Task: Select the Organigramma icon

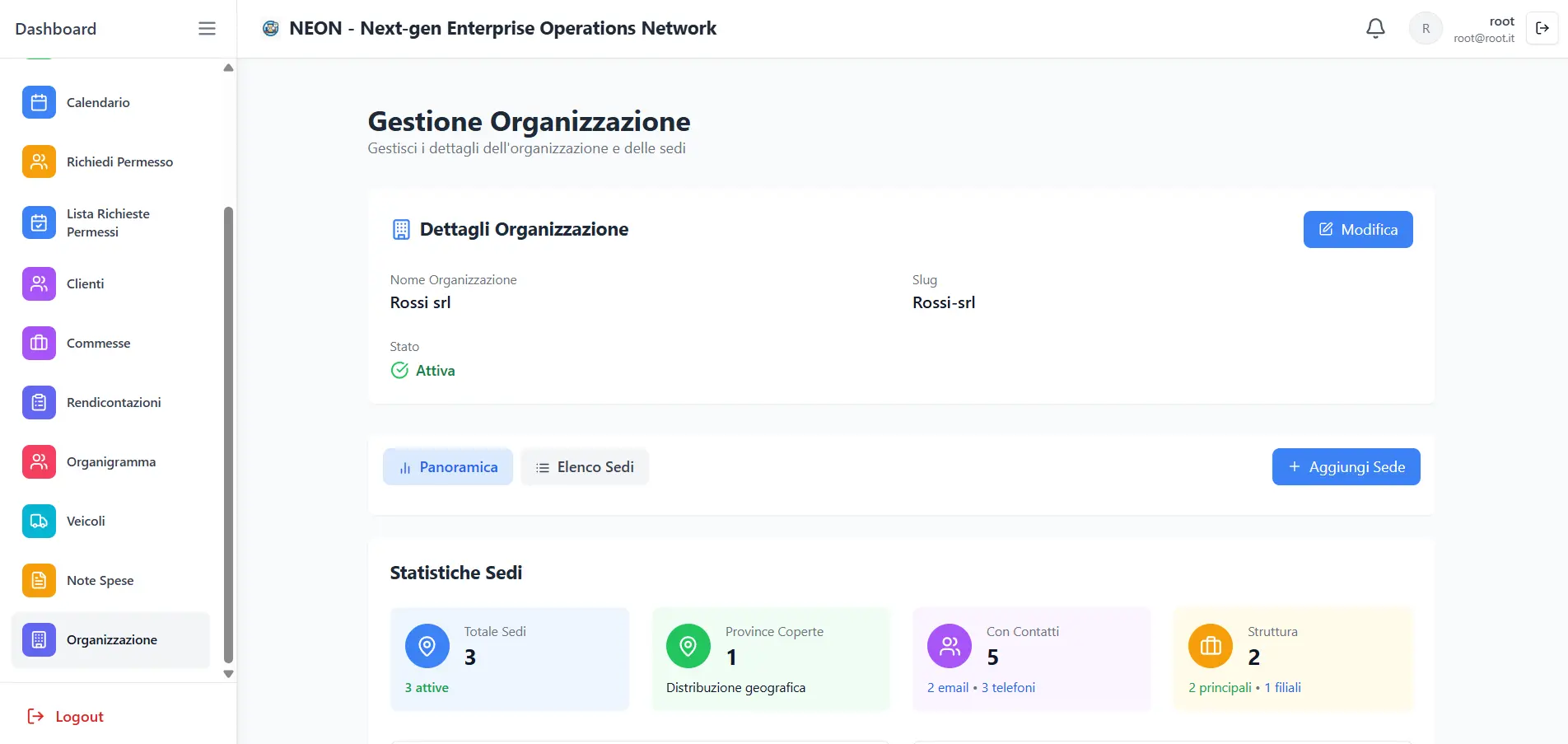Action: (38, 461)
